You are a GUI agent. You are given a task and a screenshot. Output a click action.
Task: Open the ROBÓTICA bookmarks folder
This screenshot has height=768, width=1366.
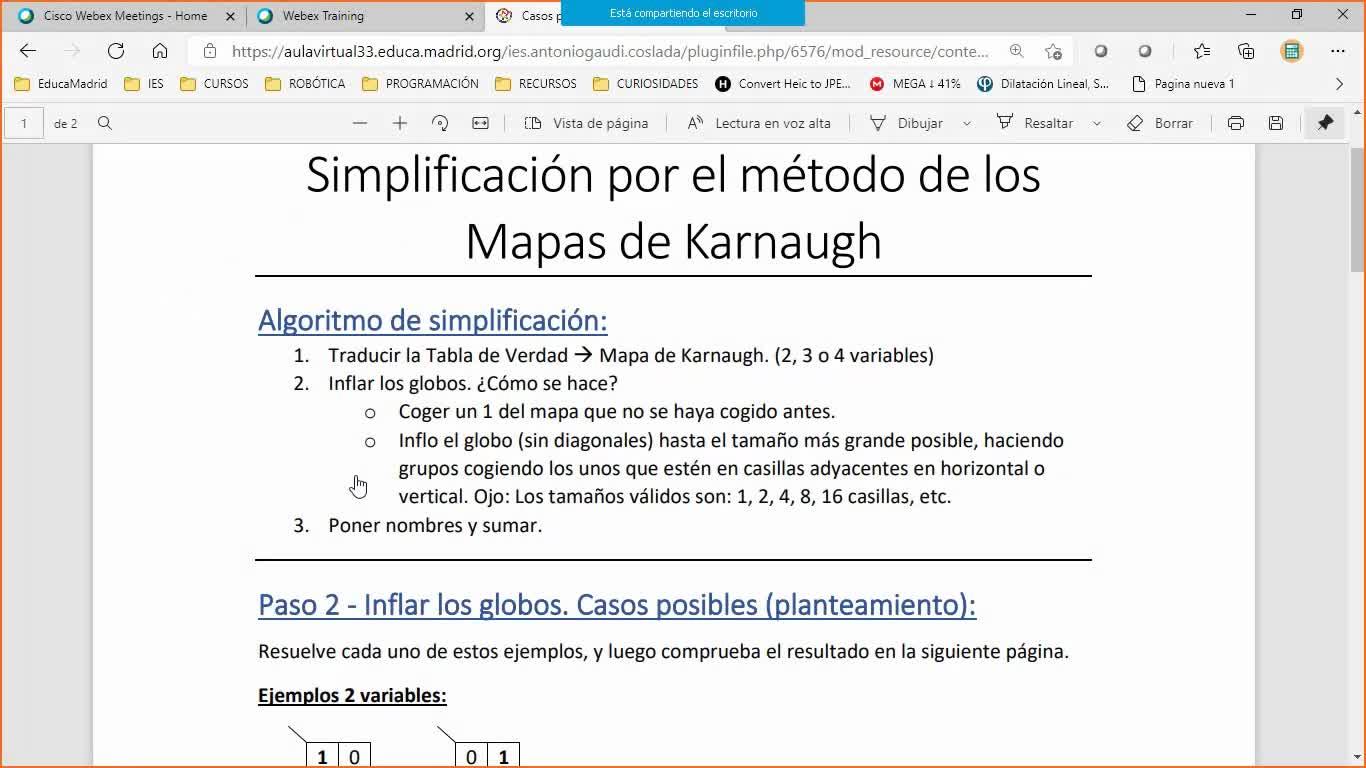pos(305,84)
